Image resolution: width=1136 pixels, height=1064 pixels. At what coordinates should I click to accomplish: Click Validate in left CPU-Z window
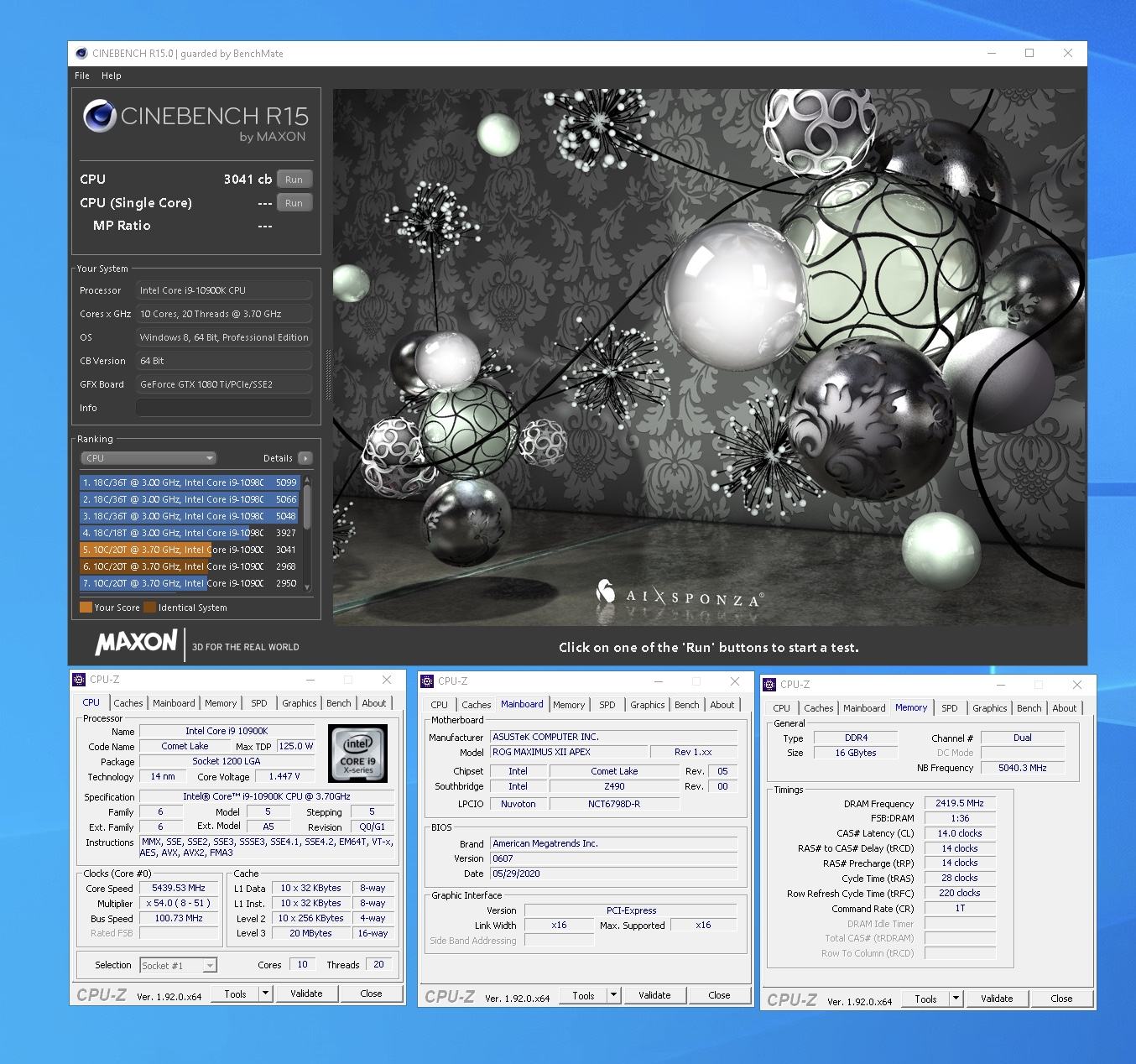pyautogui.click(x=306, y=994)
